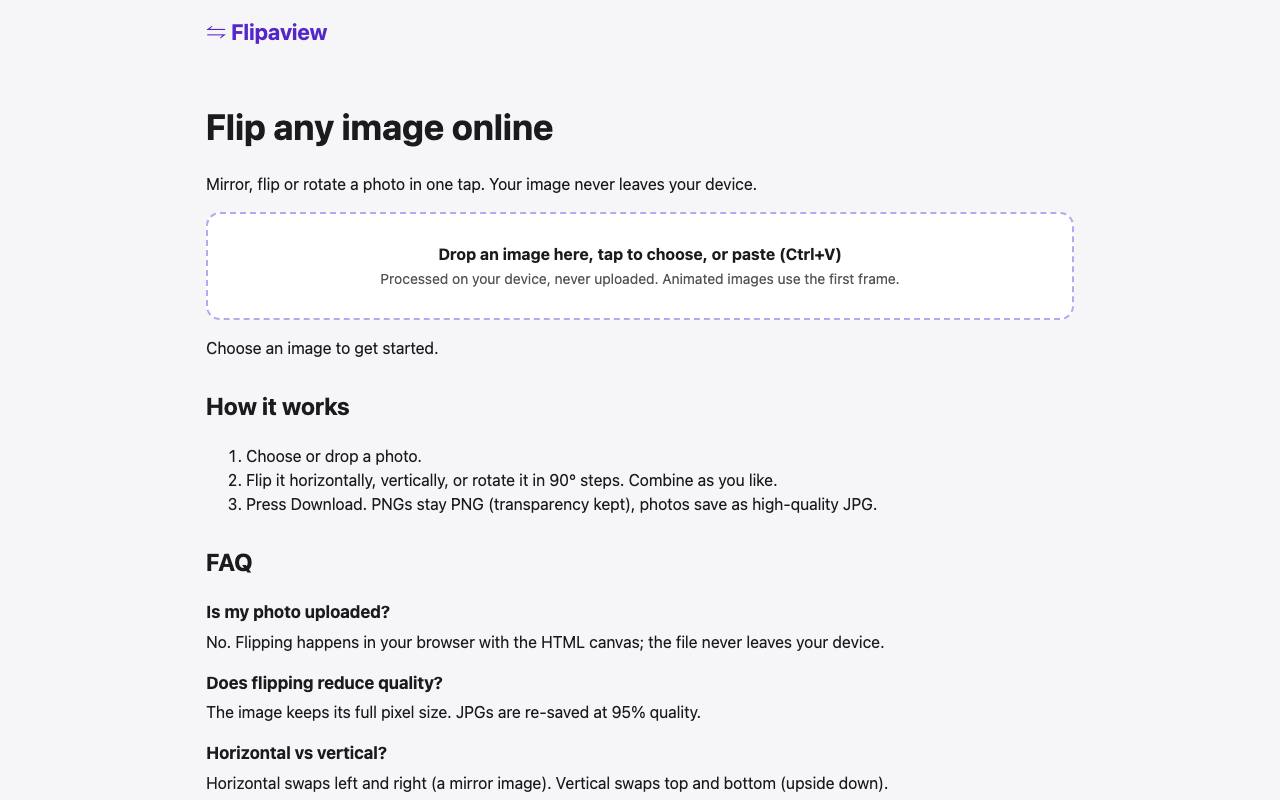Image resolution: width=1280 pixels, height=800 pixels.
Task: Click the 'Choose an image to get started.' status text
Action: (322, 348)
